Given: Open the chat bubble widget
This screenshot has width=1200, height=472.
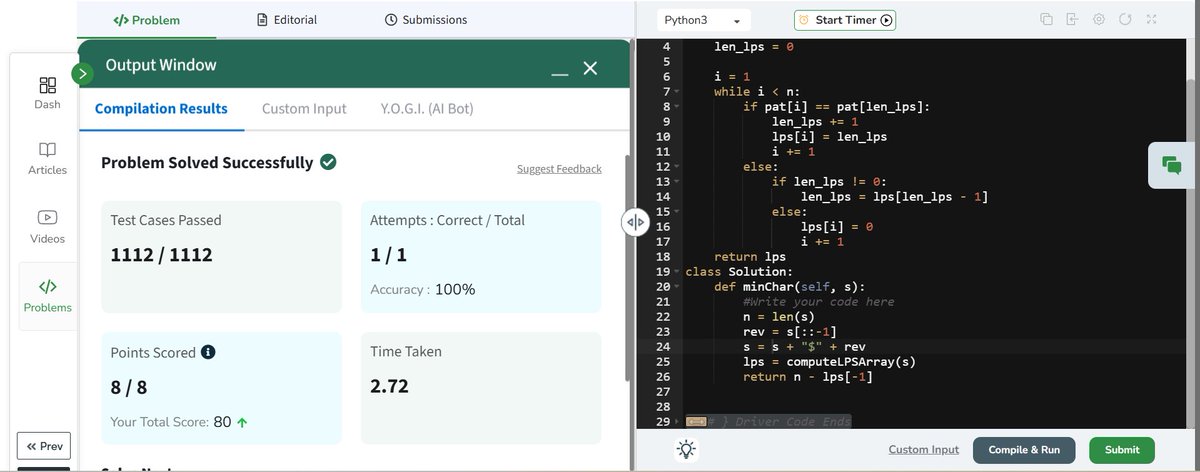Looking at the screenshot, I should click(1172, 165).
